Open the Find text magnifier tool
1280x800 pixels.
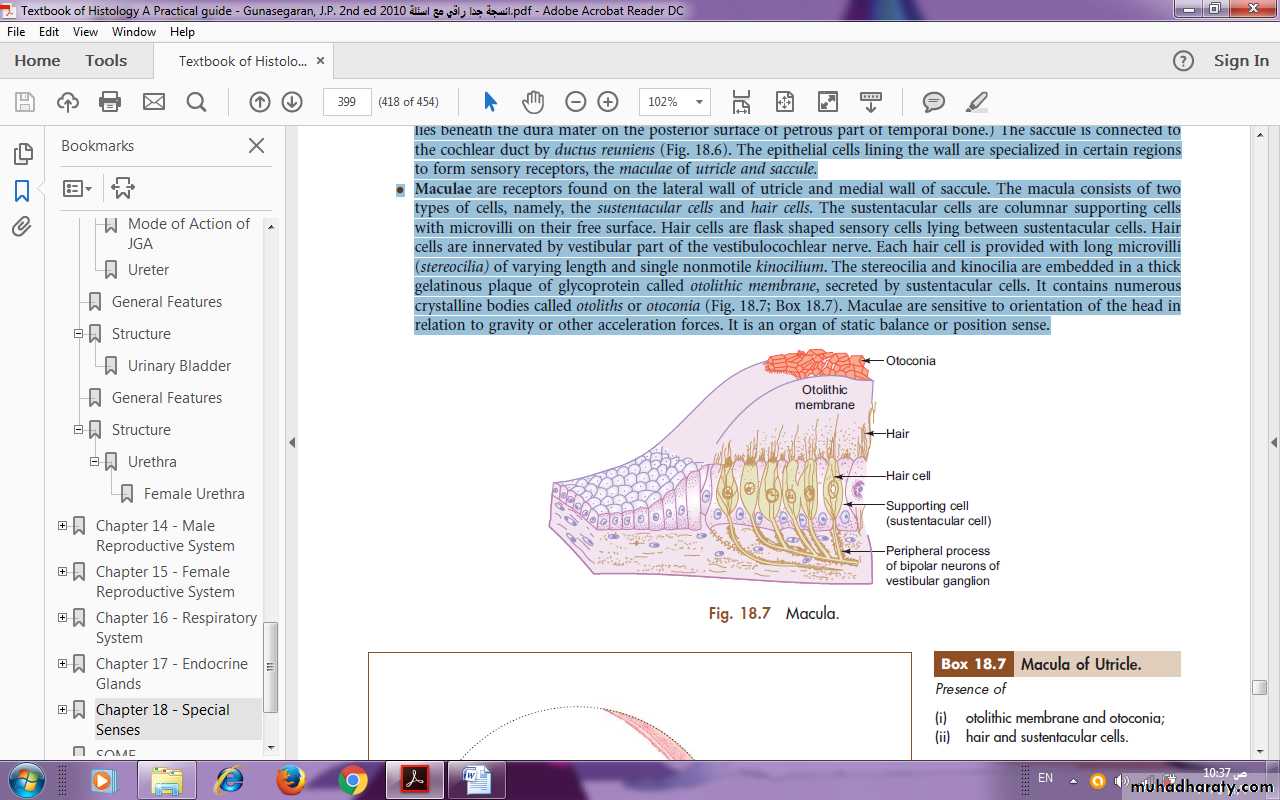[196, 101]
